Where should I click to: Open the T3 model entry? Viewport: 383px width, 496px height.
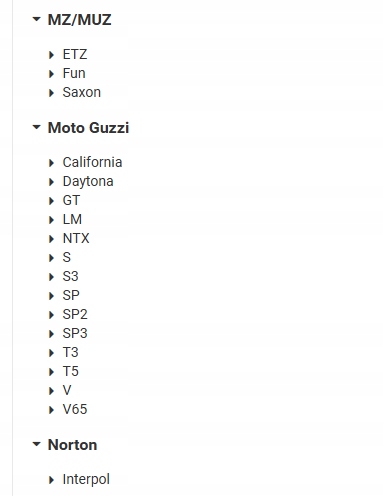(x=71, y=352)
